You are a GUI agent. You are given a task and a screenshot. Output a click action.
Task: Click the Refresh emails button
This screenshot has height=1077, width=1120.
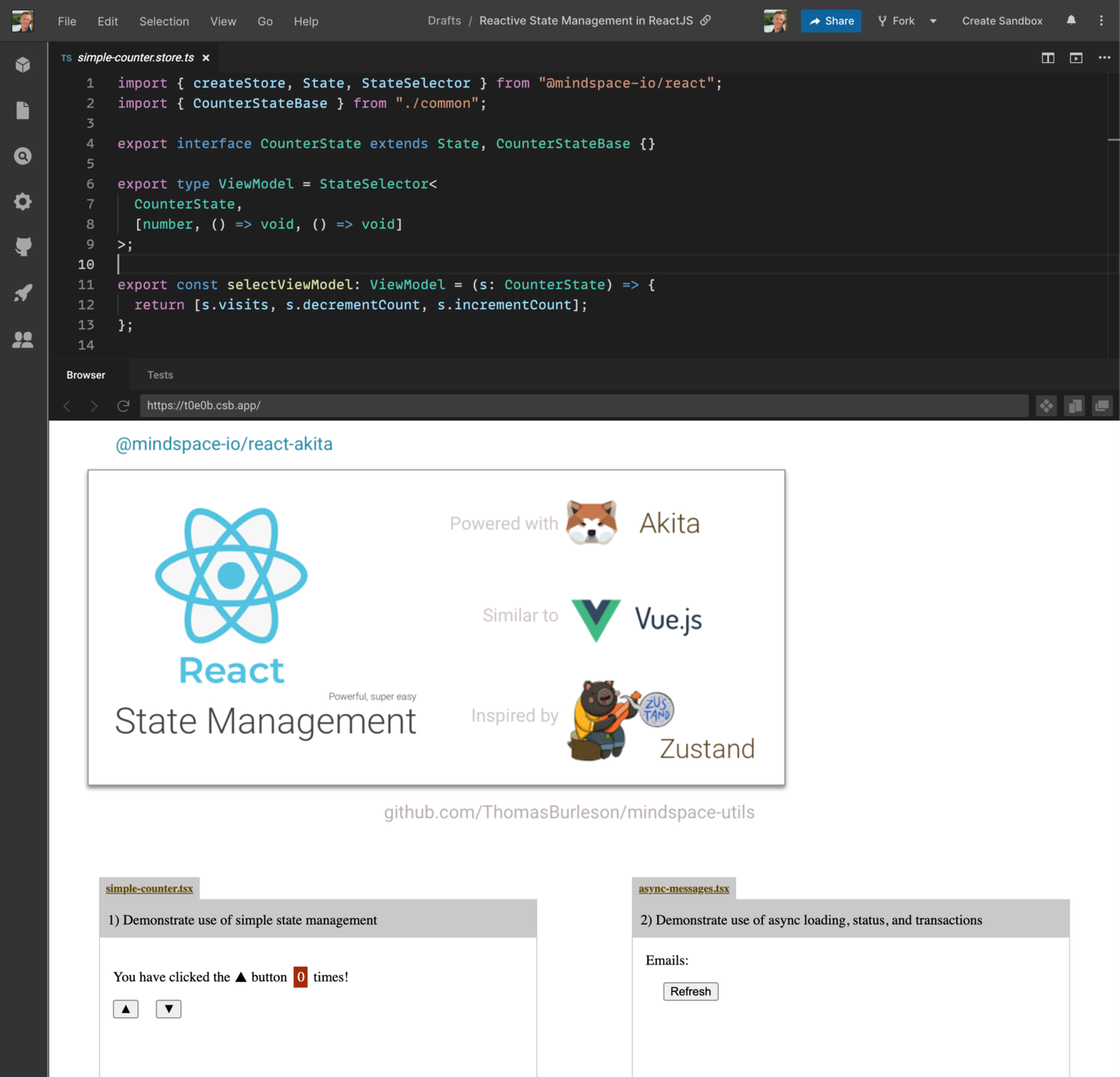(x=691, y=991)
